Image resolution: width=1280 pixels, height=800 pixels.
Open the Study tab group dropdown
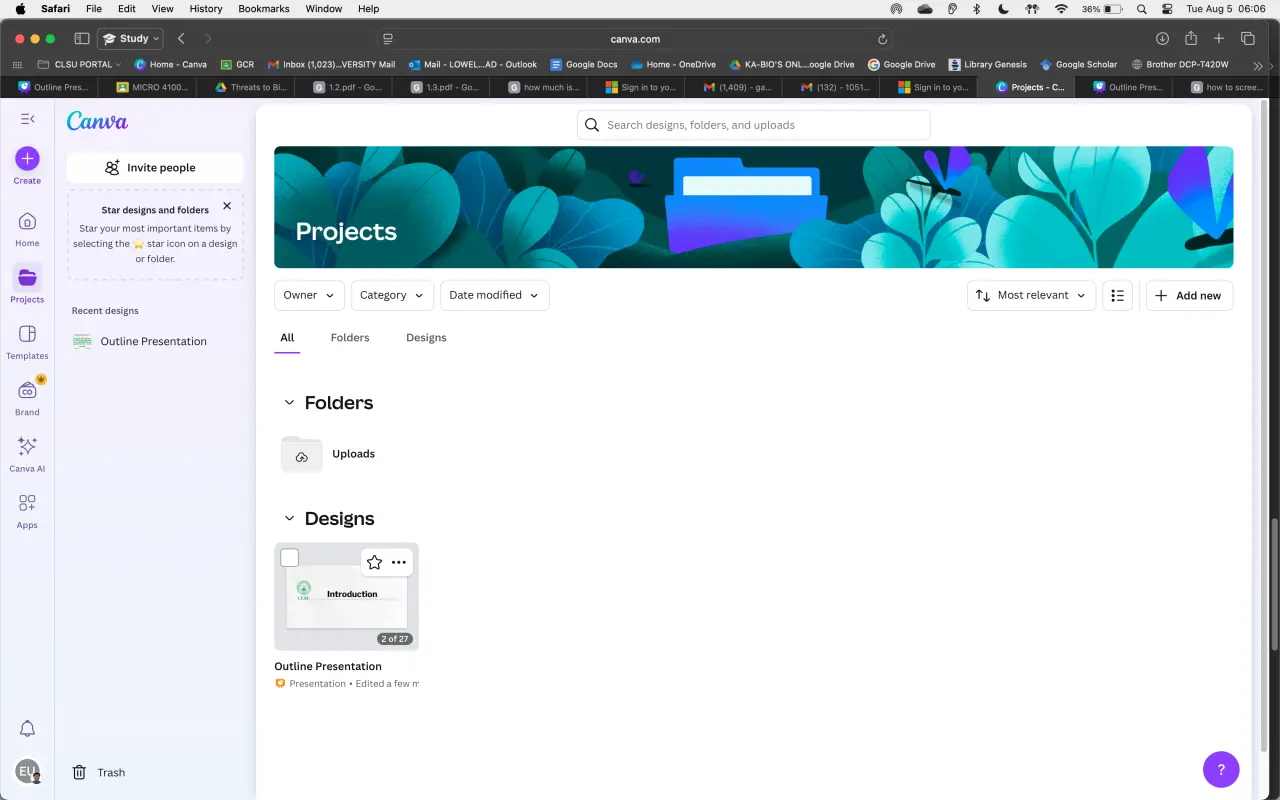click(130, 38)
